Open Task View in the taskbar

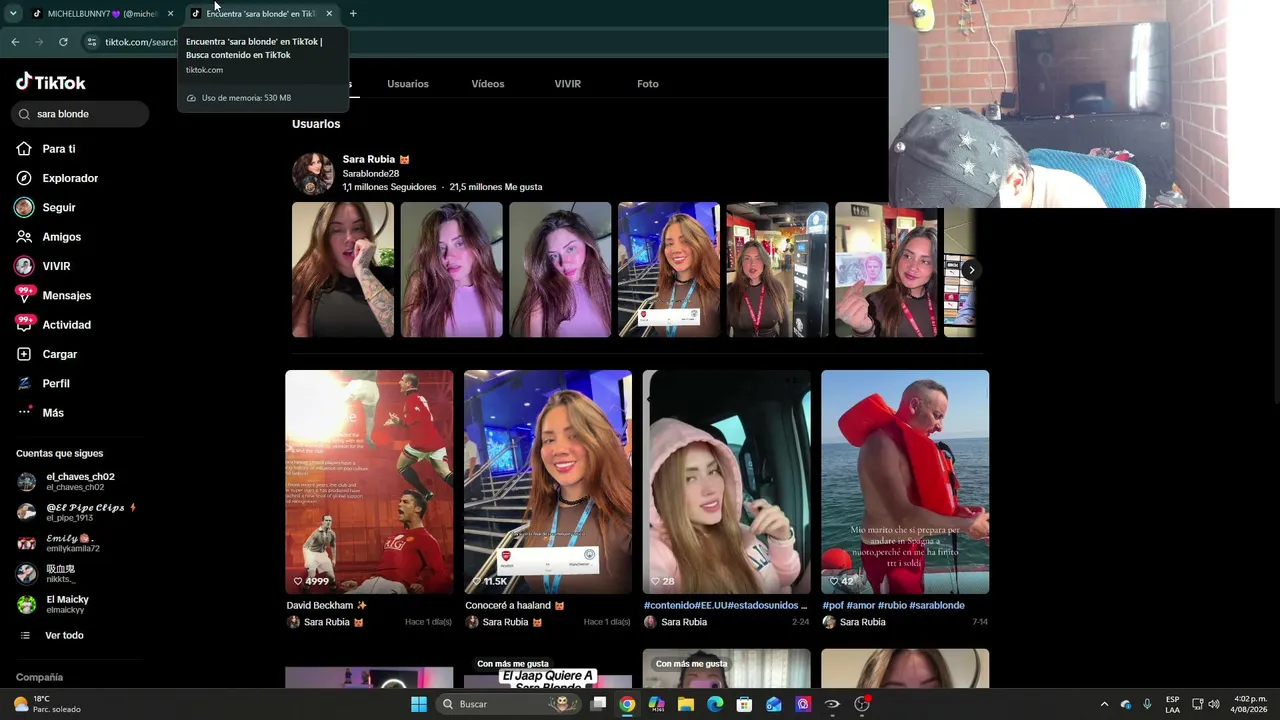(598, 704)
